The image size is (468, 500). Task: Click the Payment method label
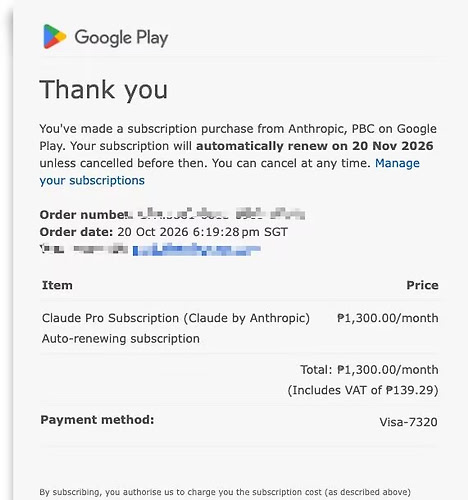pos(97,420)
